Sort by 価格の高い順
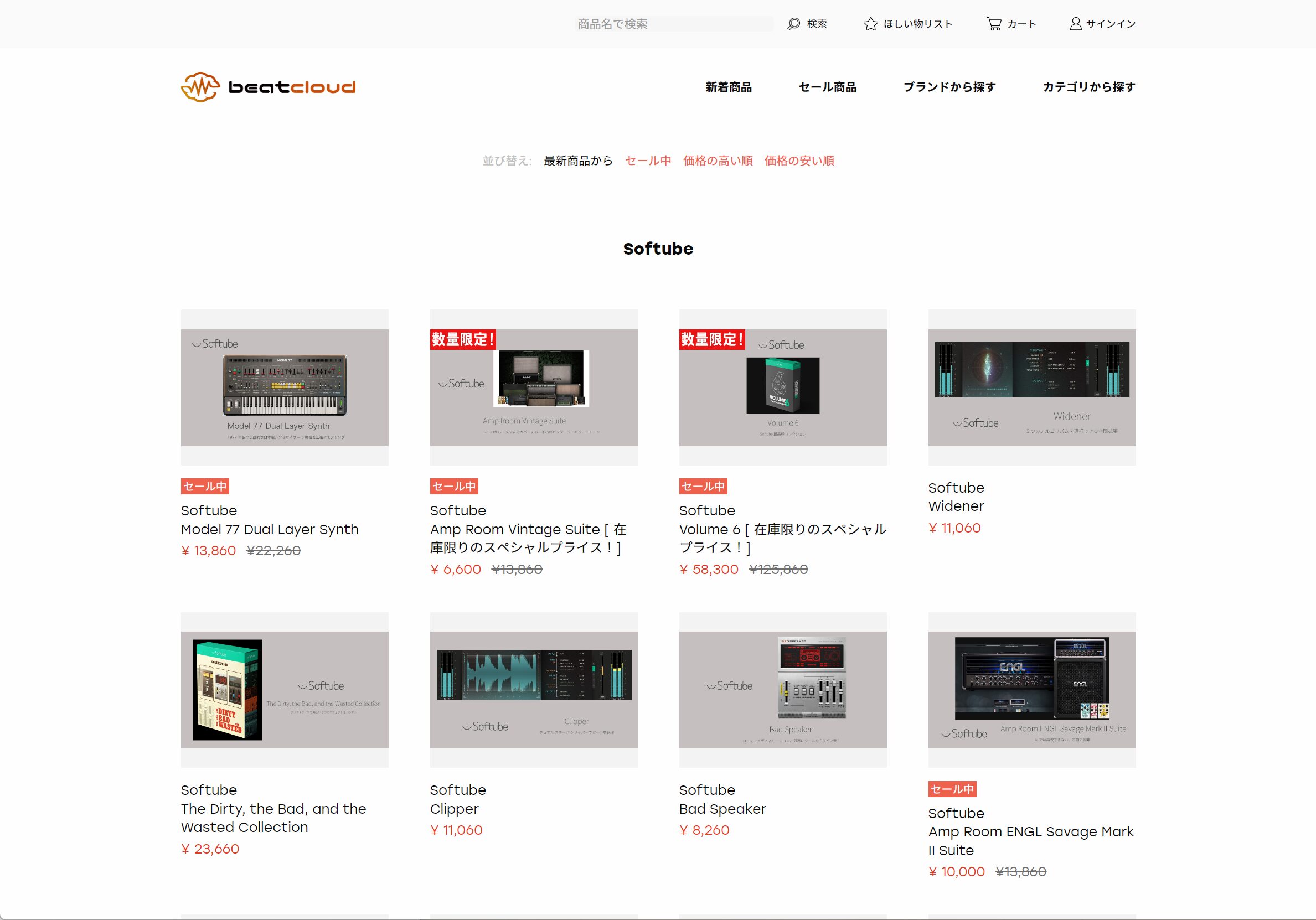The width and height of the screenshot is (1316, 920). 718,161
